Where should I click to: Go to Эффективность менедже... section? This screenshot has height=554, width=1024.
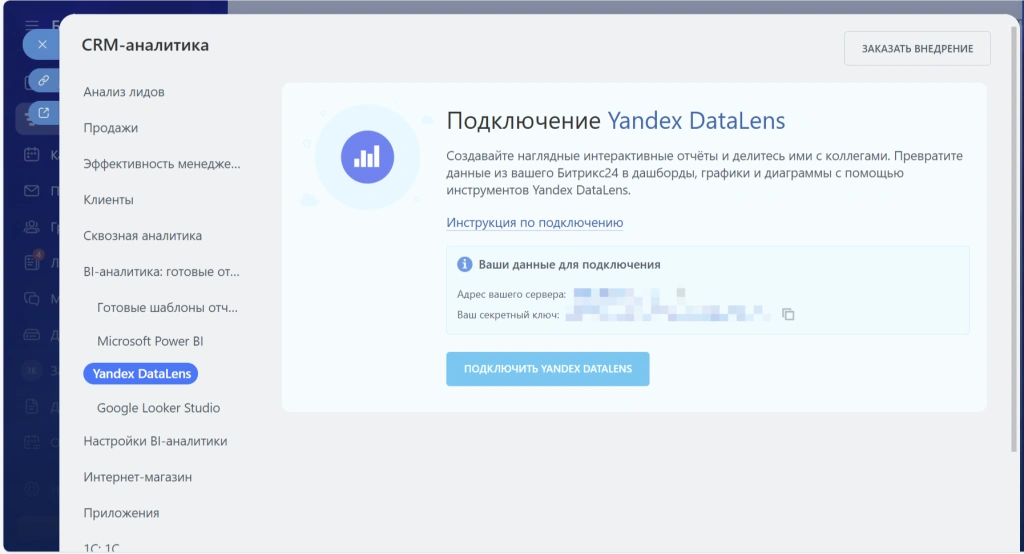coord(161,164)
